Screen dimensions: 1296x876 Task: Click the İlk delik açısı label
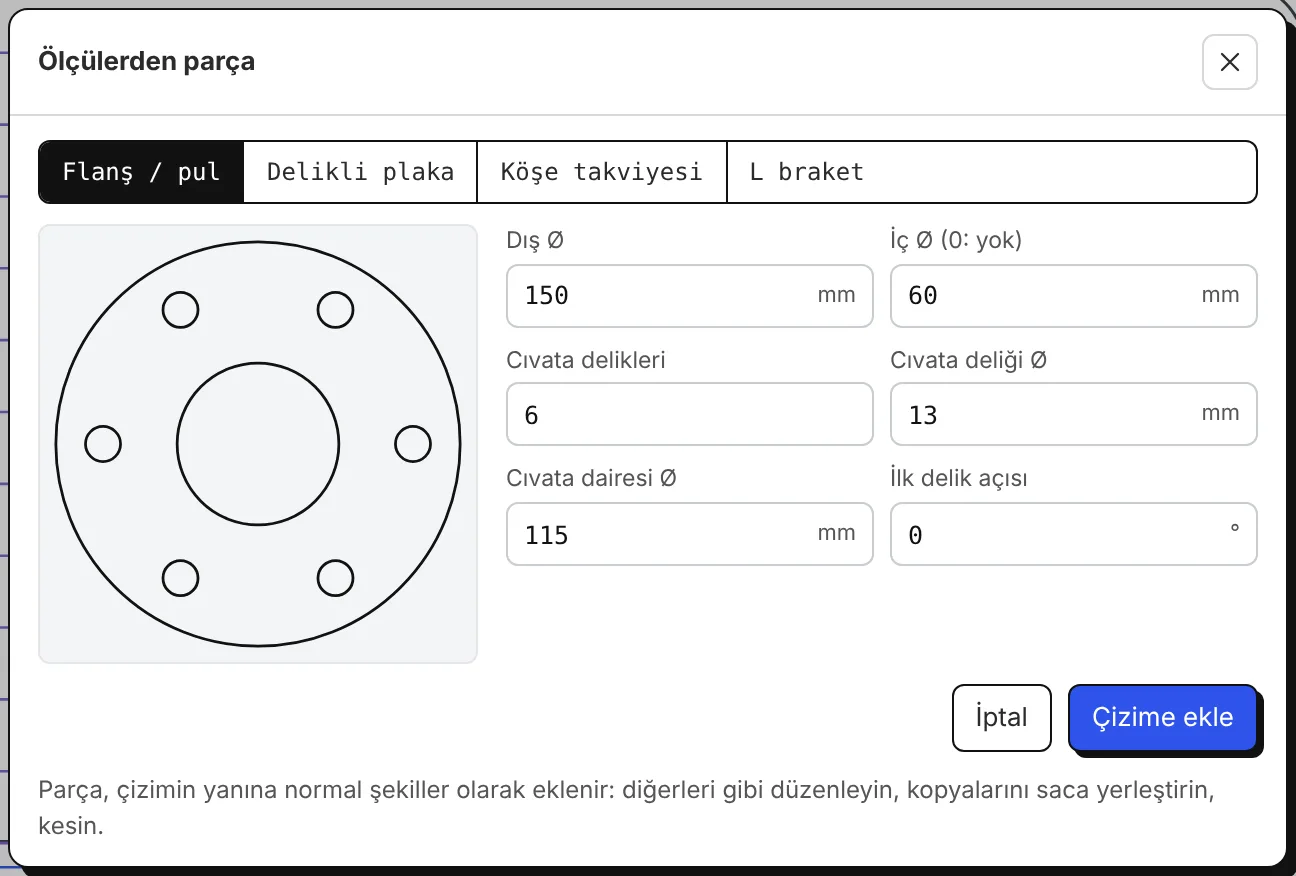point(959,478)
